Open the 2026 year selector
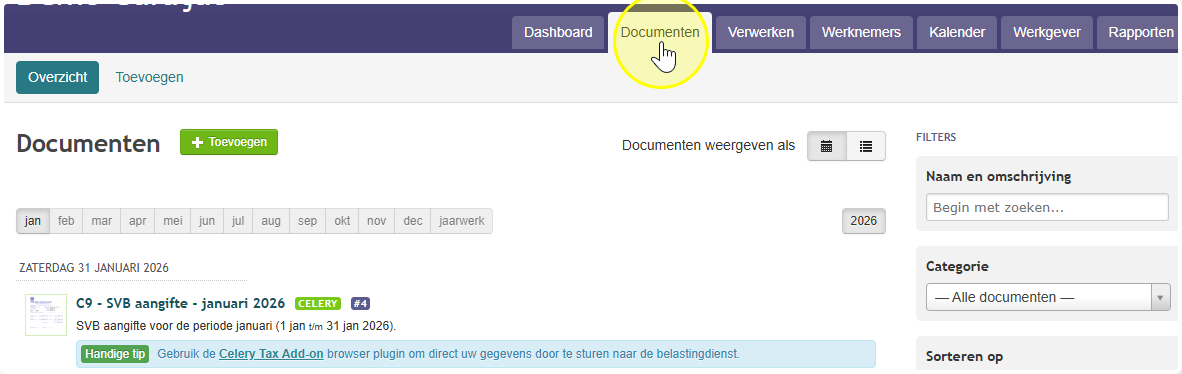This screenshot has height=374, width=1182. coord(864,221)
